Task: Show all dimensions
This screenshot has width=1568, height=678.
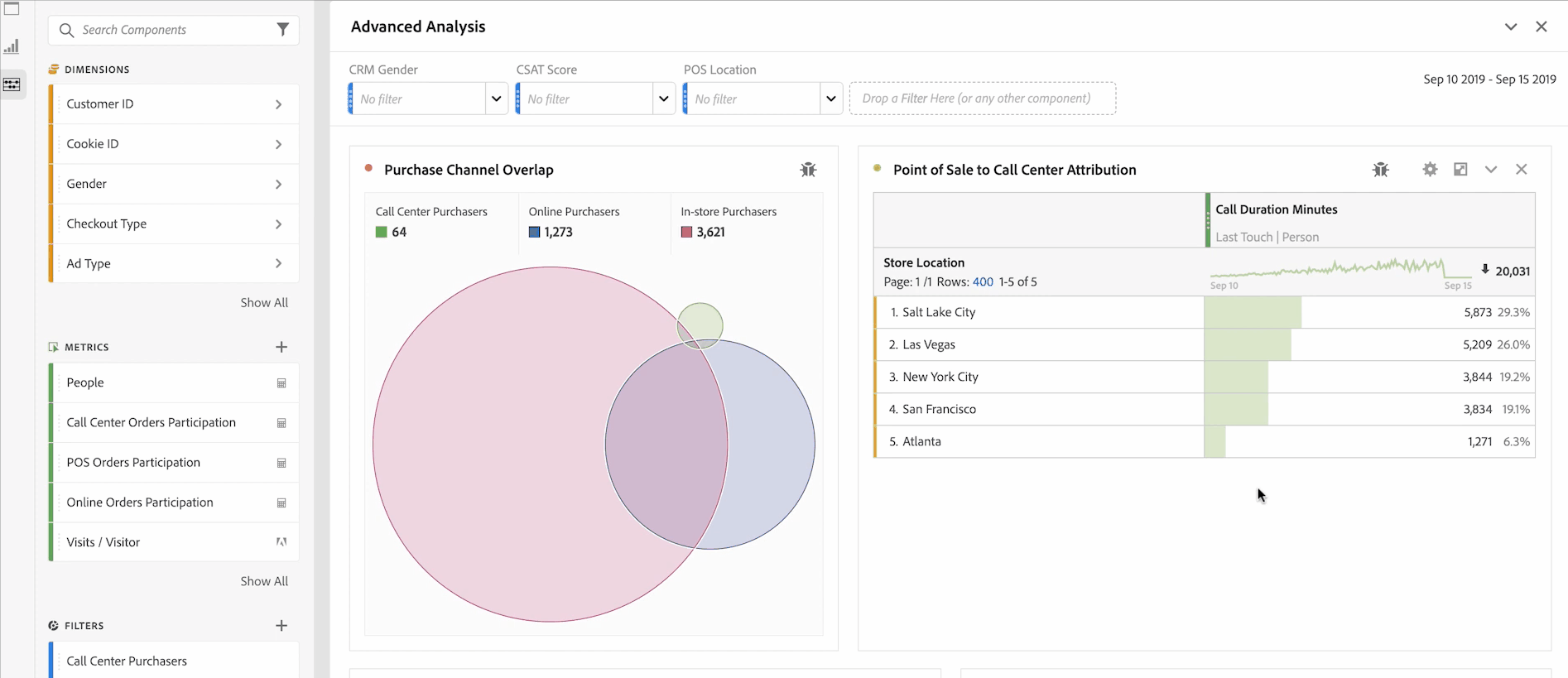Action: [264, 303]
